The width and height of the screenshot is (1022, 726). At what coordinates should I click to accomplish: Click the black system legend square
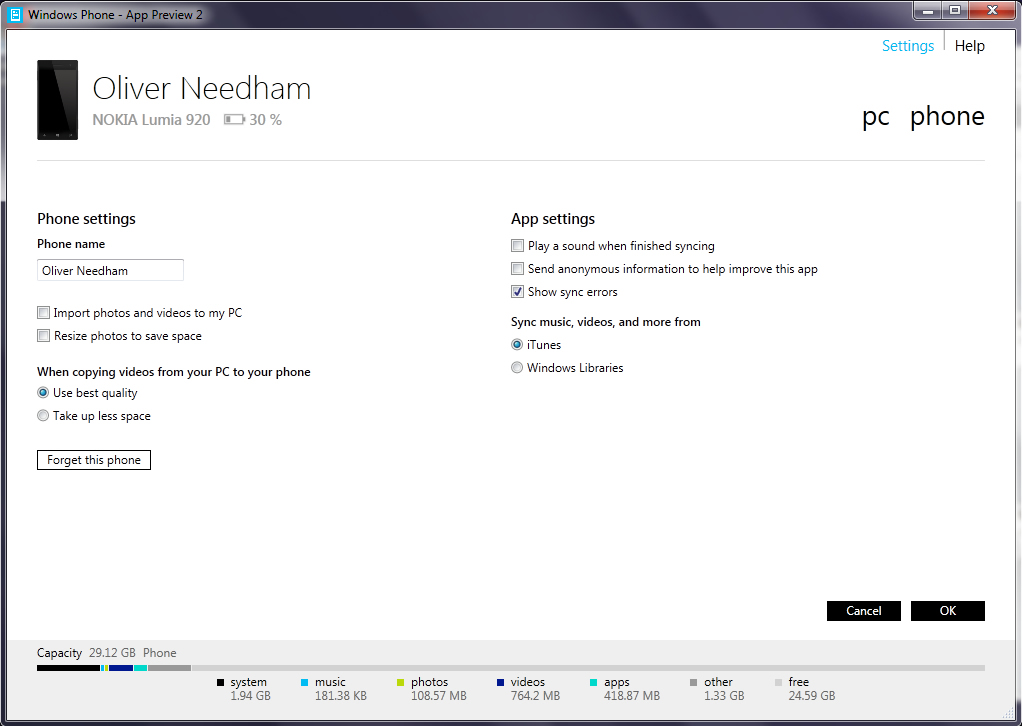pos(220,682)
